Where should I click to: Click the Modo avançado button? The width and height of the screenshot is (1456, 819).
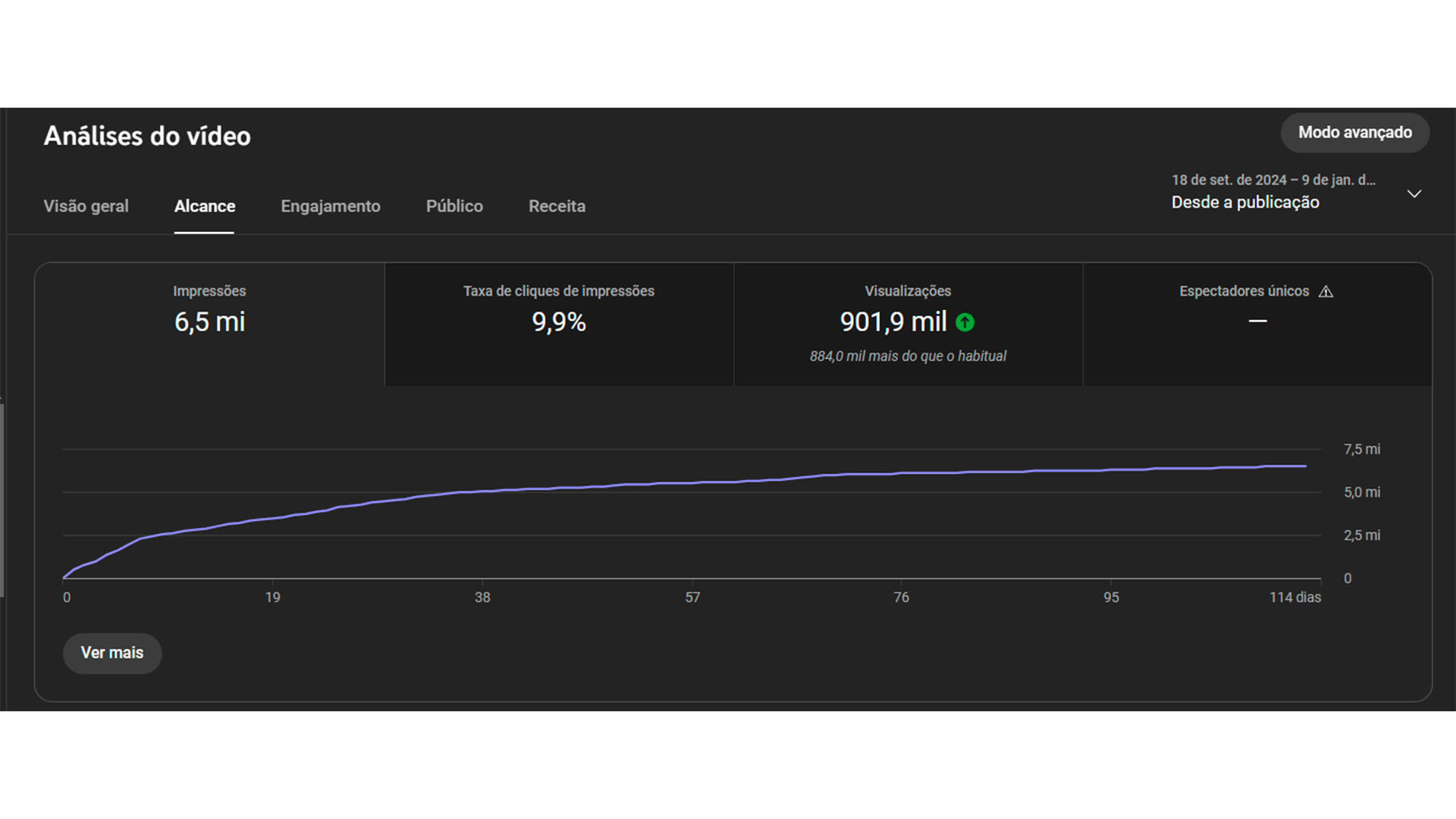click(1355, 133)
